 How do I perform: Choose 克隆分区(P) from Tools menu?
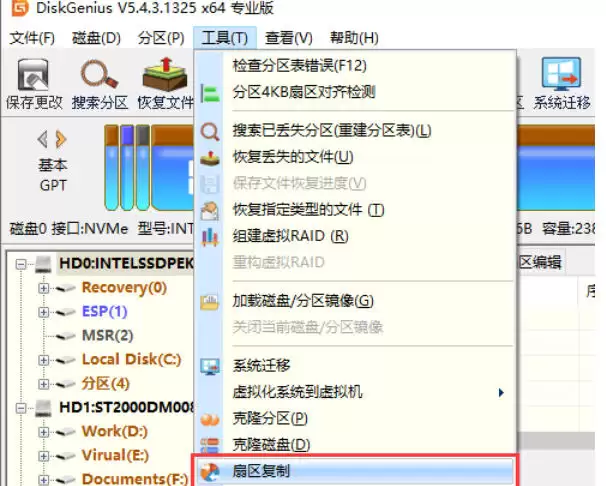coord(269,417)
